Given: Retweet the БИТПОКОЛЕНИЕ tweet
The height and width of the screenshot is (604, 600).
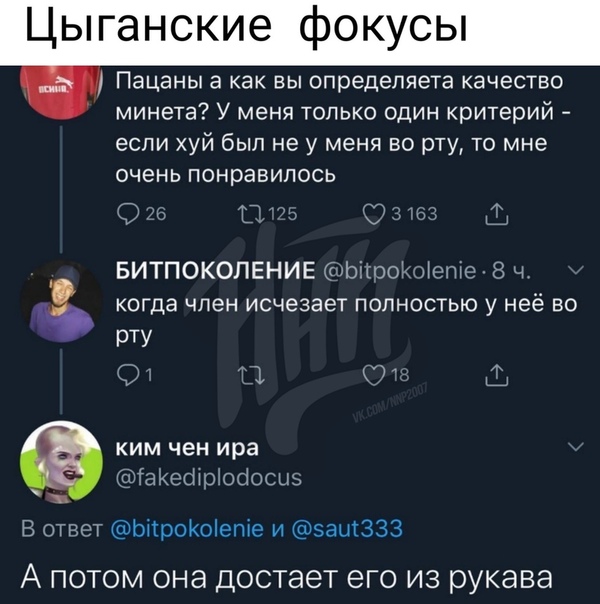Looking at the screenshot, I should pos(251,376).
